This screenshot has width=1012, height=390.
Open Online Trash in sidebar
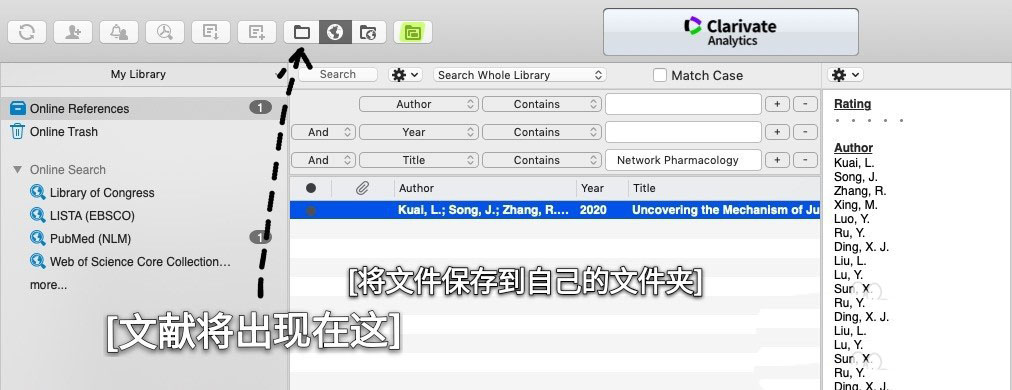point(64,132)
